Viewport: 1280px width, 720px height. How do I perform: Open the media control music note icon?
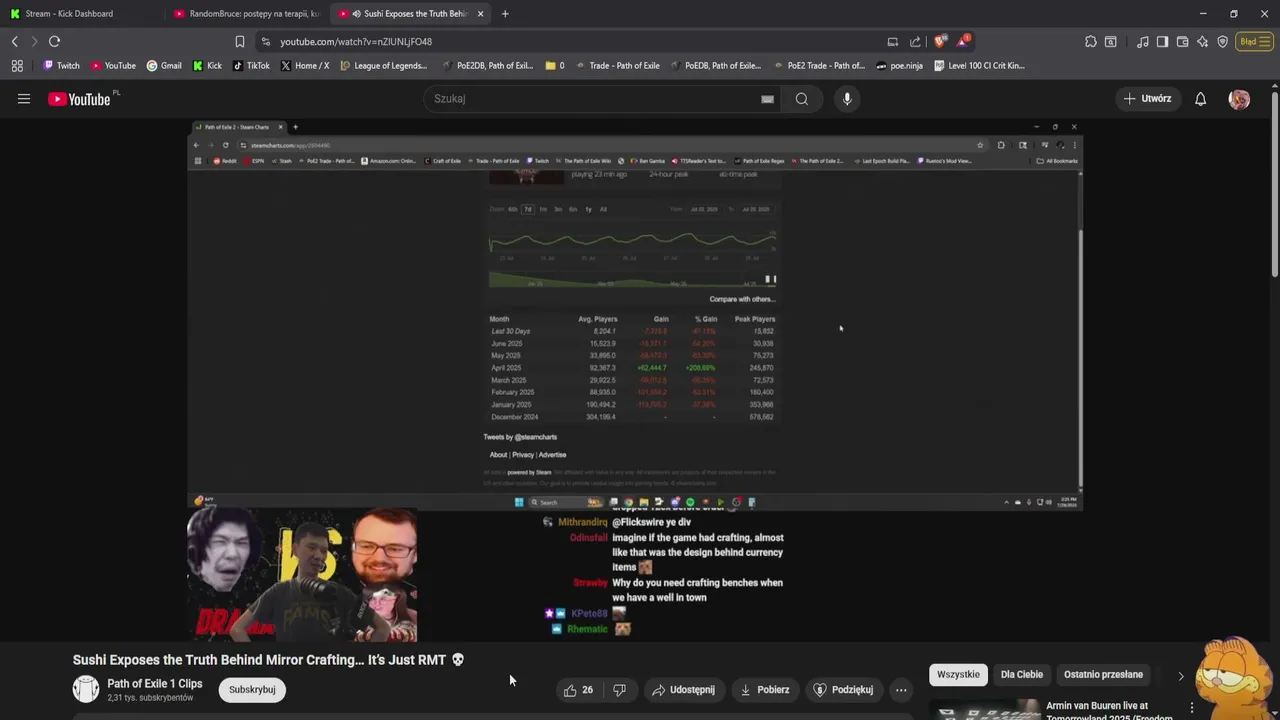coord(1142,42)
